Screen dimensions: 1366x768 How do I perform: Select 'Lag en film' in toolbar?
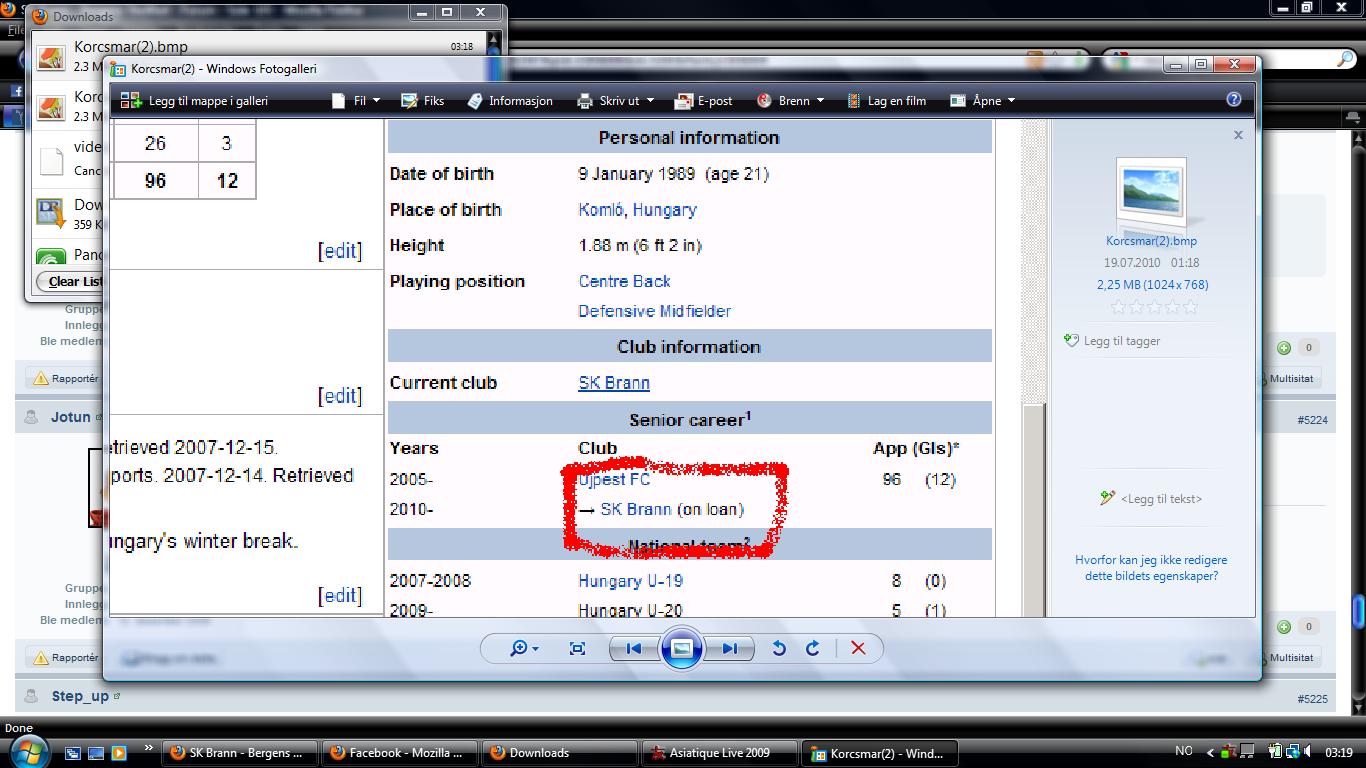click(886, 100)
